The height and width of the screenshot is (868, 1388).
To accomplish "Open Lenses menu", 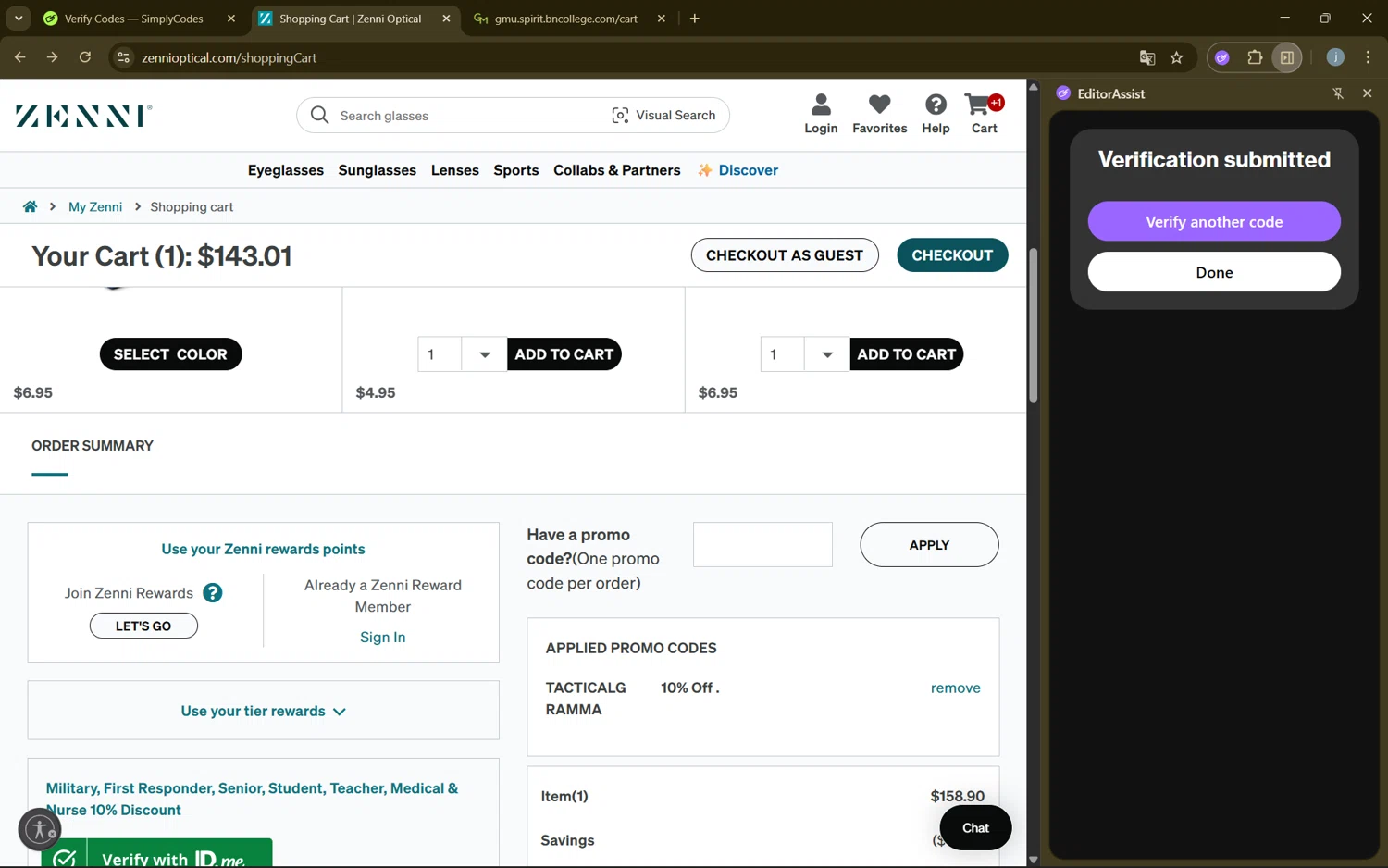I will click(455, 170).
